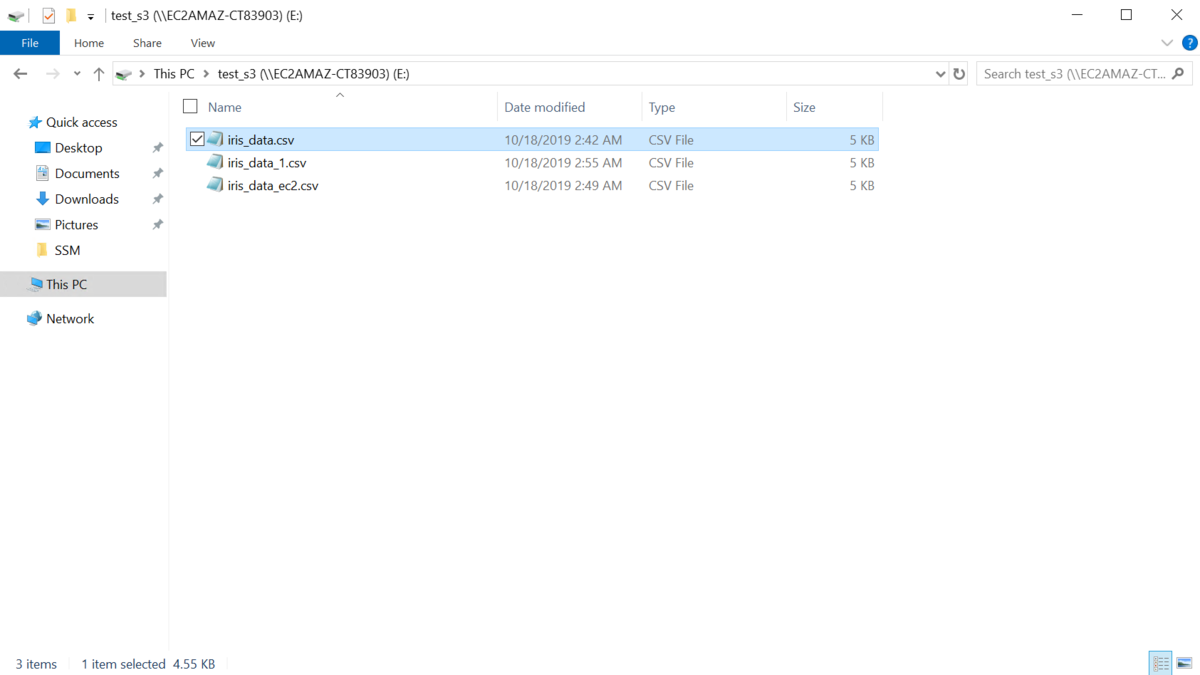Screen dimensions: 1200x675
Task: Go back with the Back arrow
Action: (20, 74)
